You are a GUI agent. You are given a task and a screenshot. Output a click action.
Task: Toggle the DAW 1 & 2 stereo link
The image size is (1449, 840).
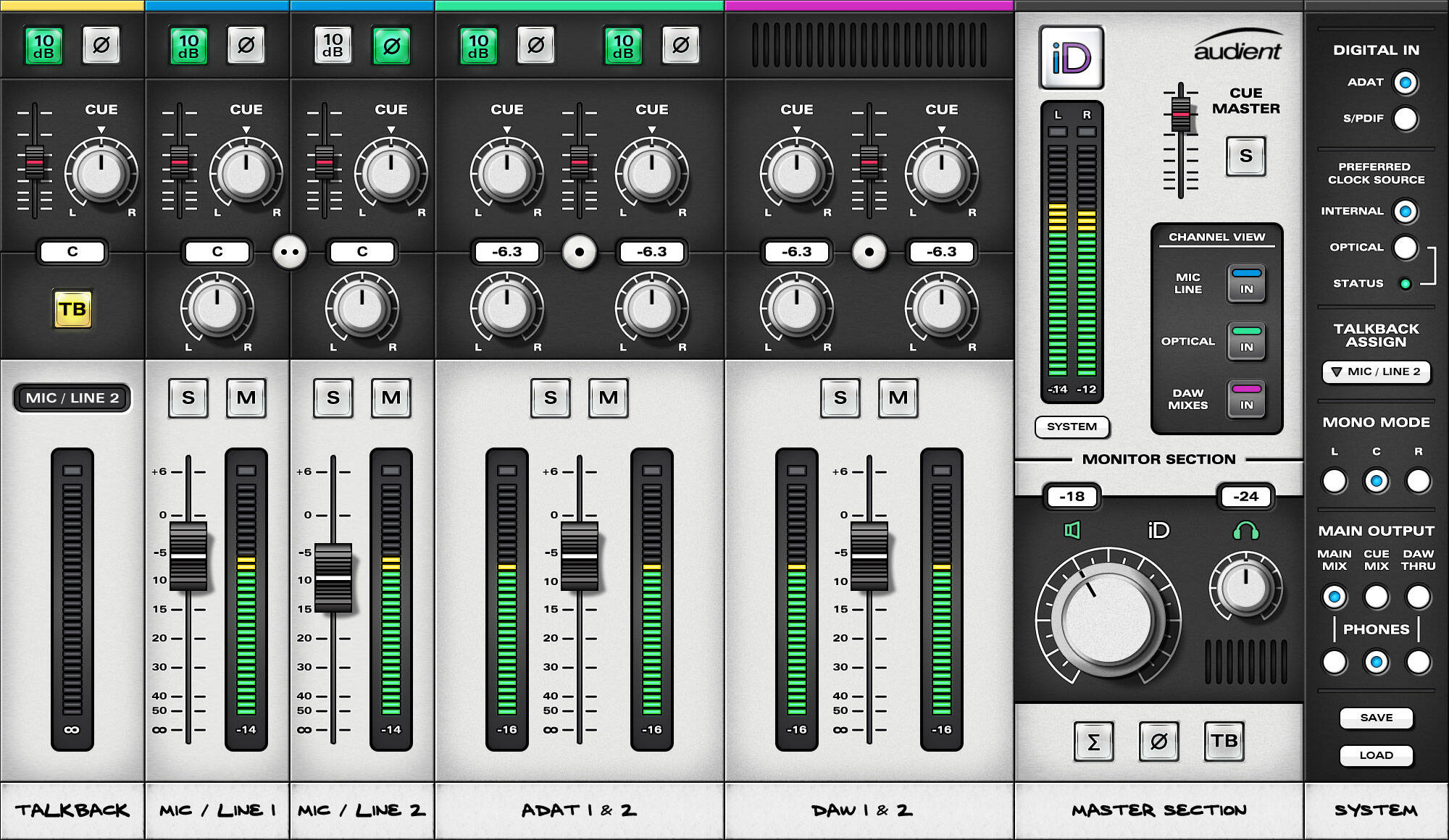[869, 252]
